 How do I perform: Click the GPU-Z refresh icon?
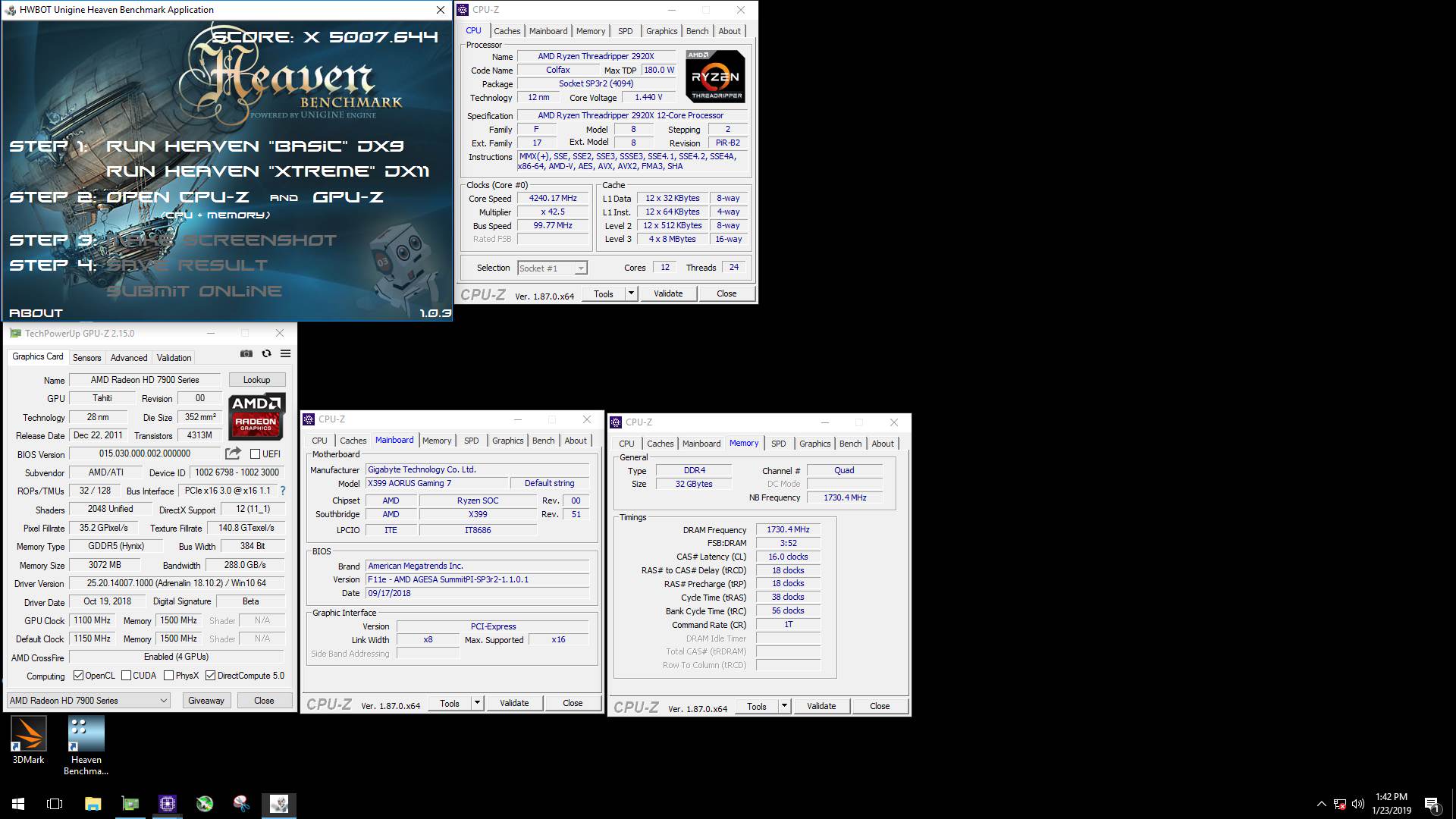[x=266, y=353]
